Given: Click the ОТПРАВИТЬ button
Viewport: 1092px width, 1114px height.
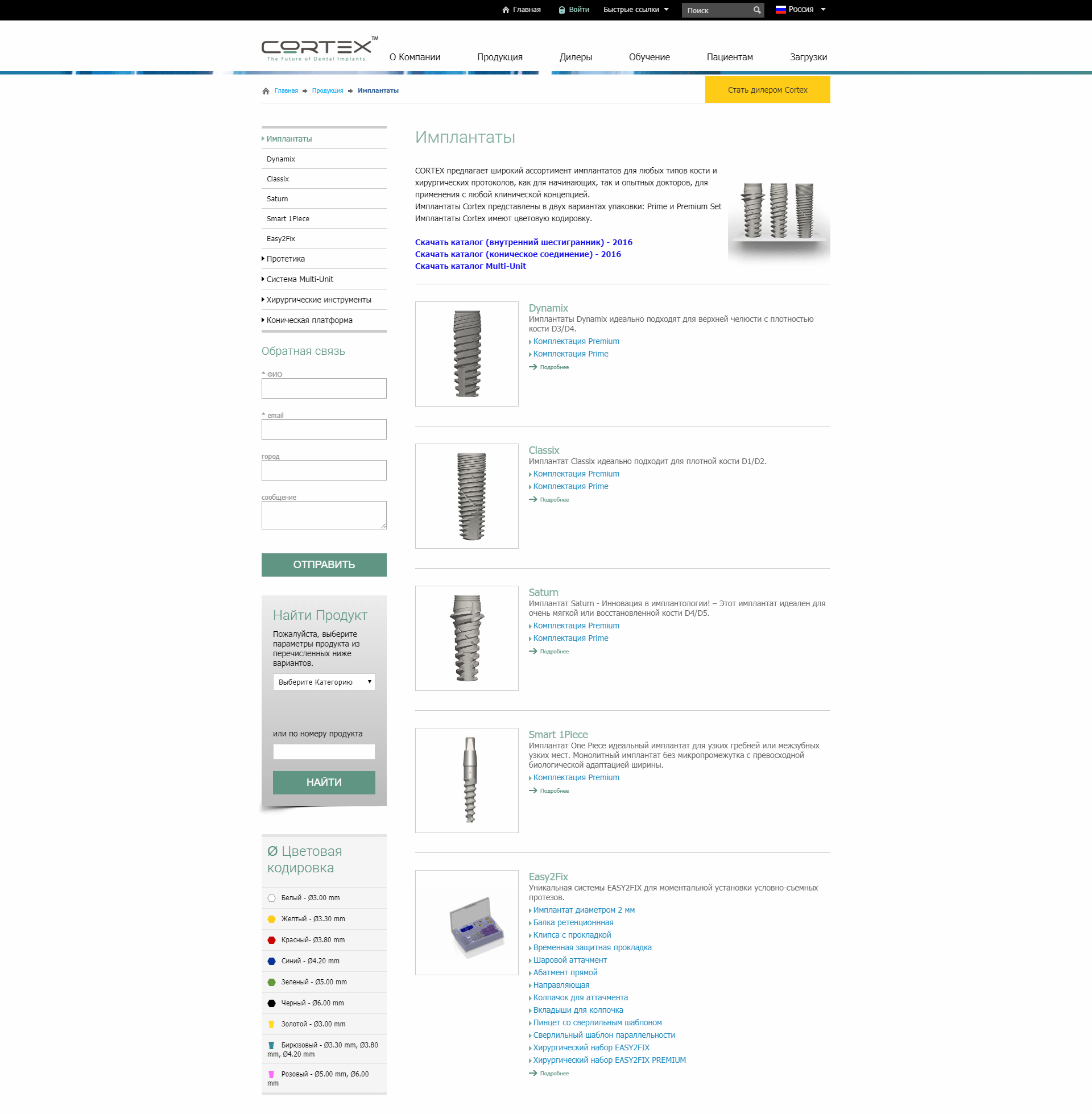Looking at the screenshot, I should point(324,565).
